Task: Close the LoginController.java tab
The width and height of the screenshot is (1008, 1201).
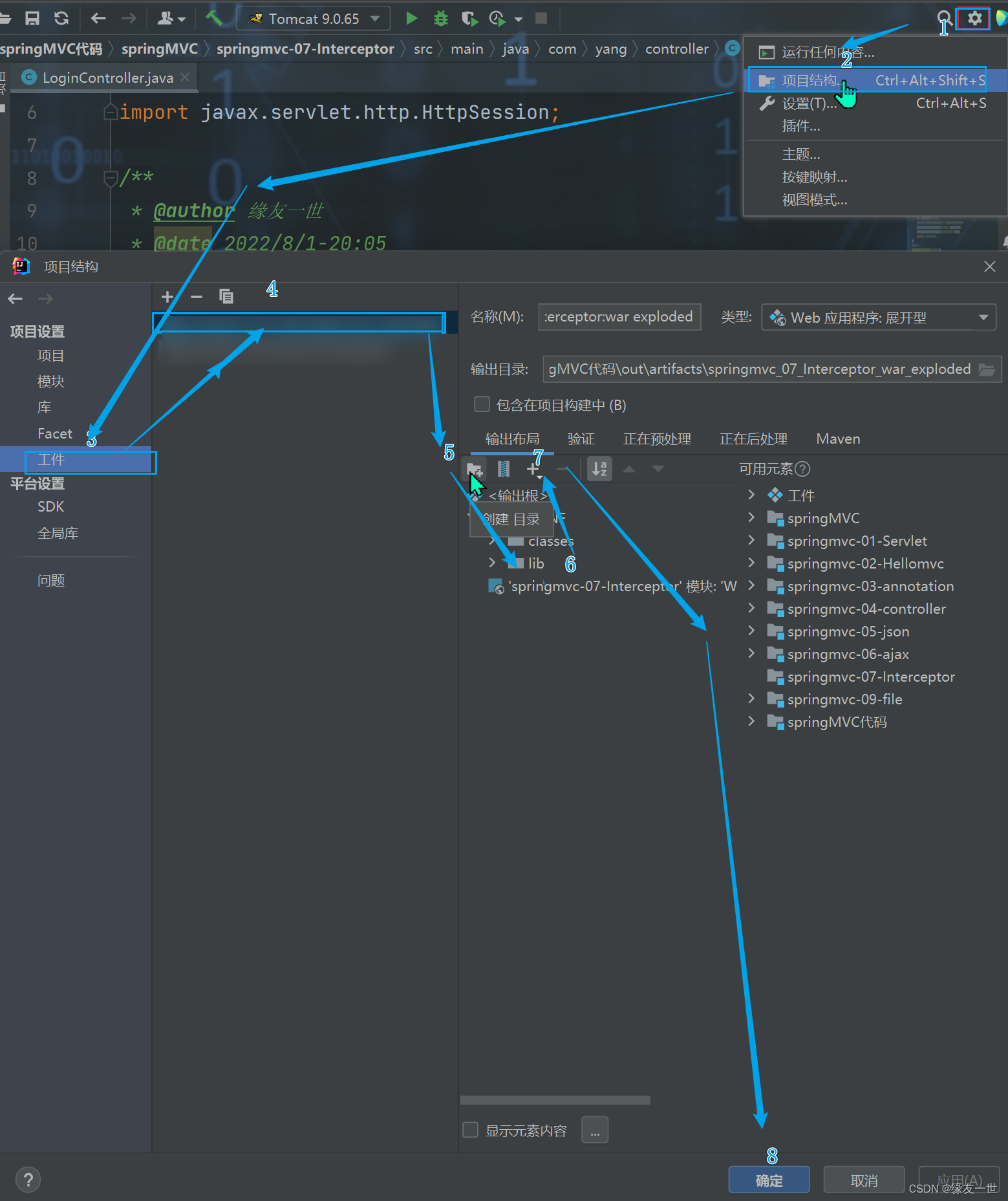Action: pos(186,77)
